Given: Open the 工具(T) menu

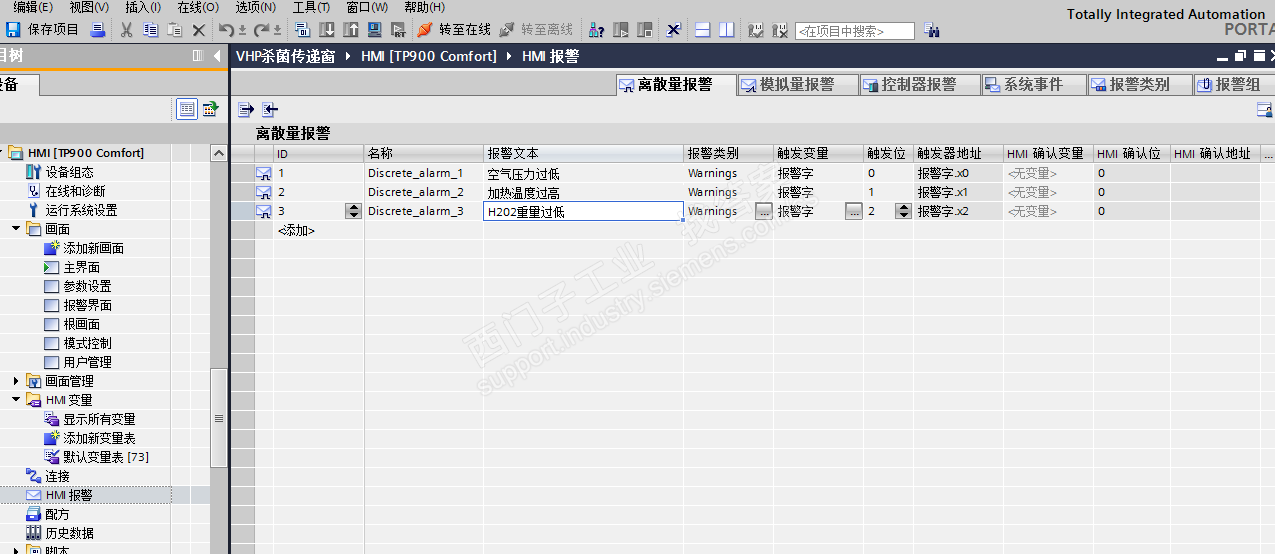Looking at the screenshot, I should tap(311, 7).
